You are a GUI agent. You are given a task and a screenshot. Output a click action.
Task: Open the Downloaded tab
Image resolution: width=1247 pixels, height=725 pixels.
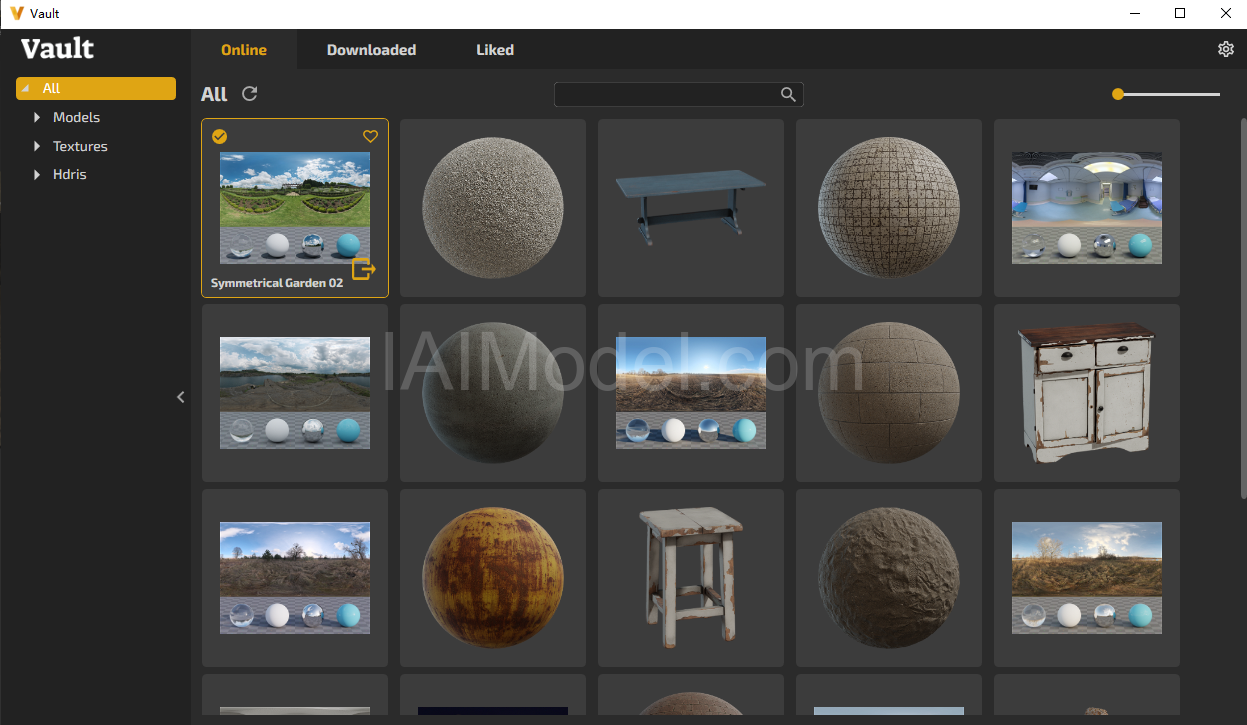click(371, 50)
